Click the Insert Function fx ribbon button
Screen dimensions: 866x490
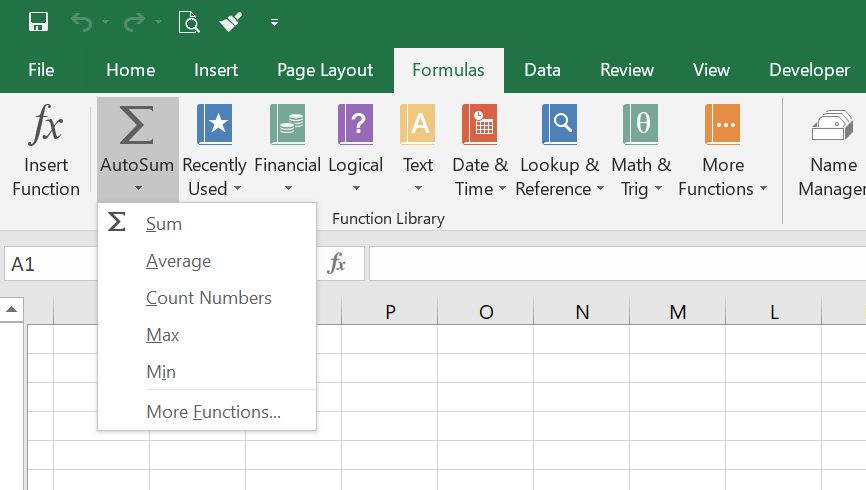[46, 149]
